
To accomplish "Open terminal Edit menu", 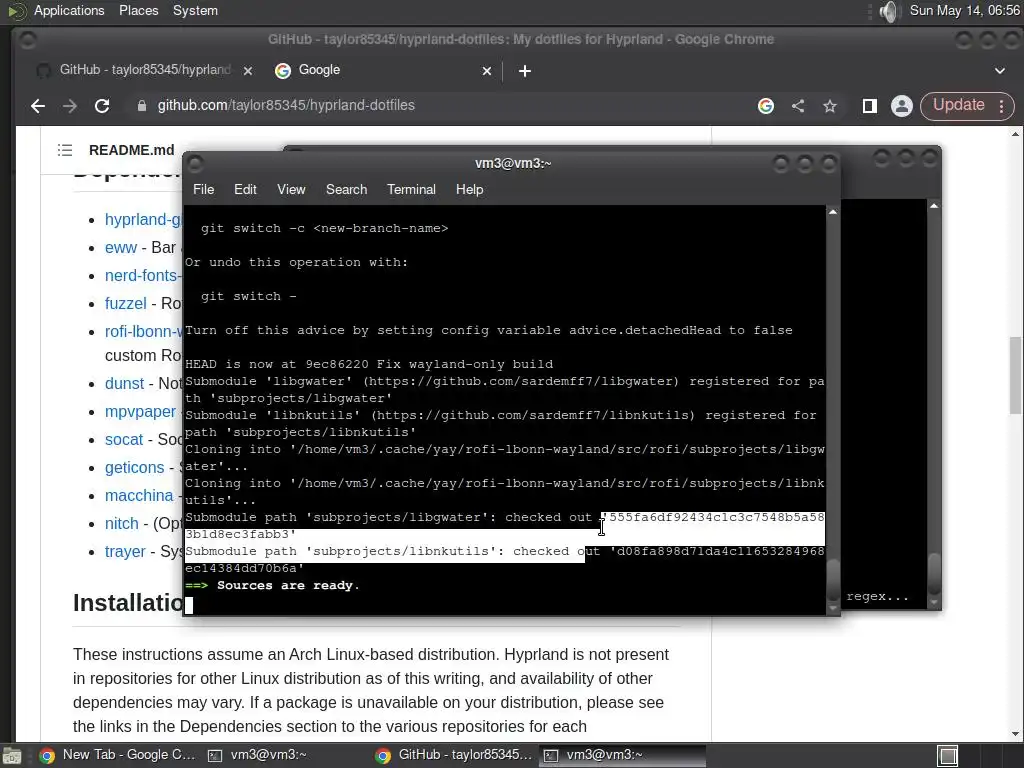I will pyautogui.click(x=245, y=189).
